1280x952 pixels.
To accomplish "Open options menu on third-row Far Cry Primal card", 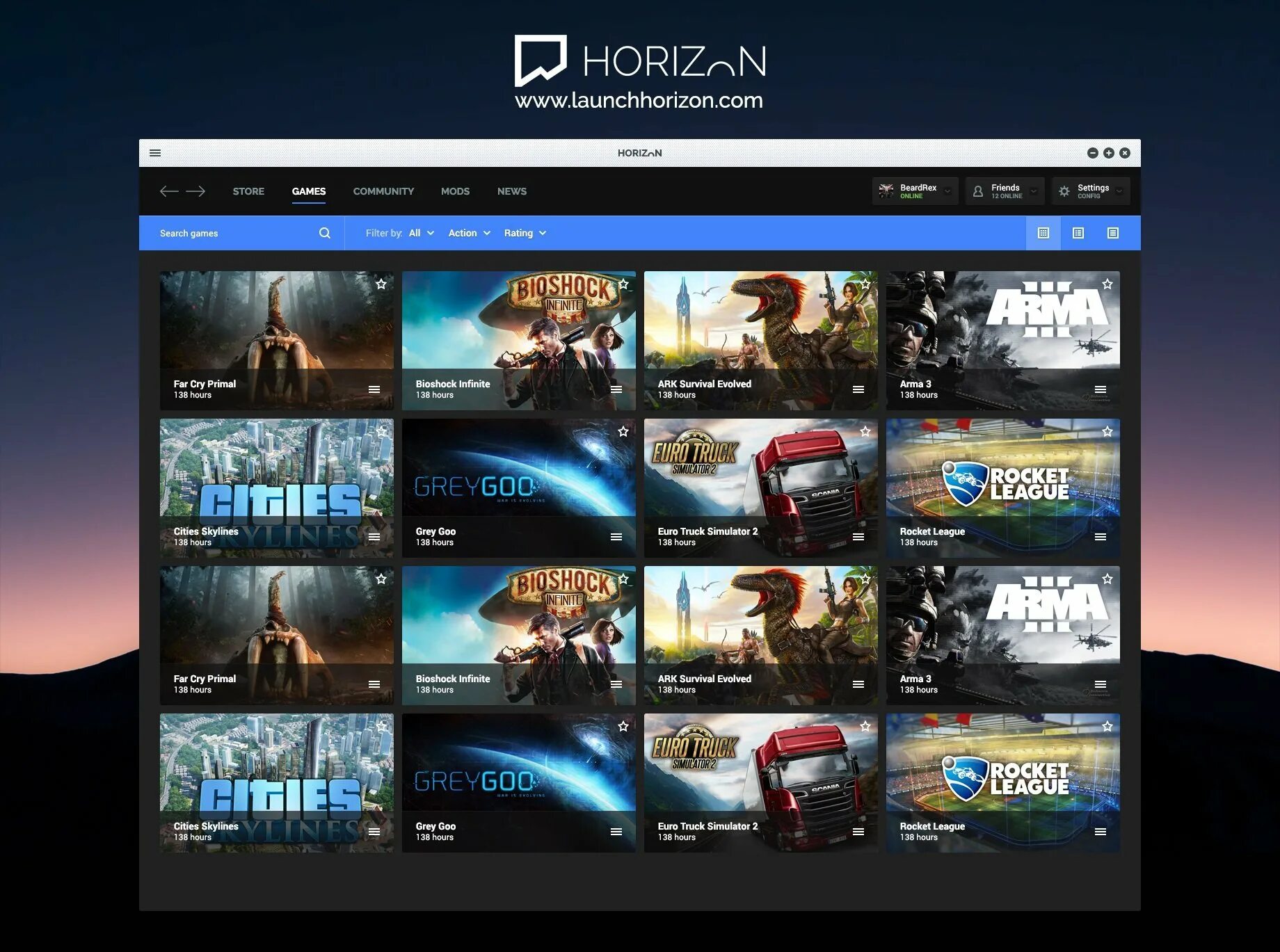I will point(374,684).
